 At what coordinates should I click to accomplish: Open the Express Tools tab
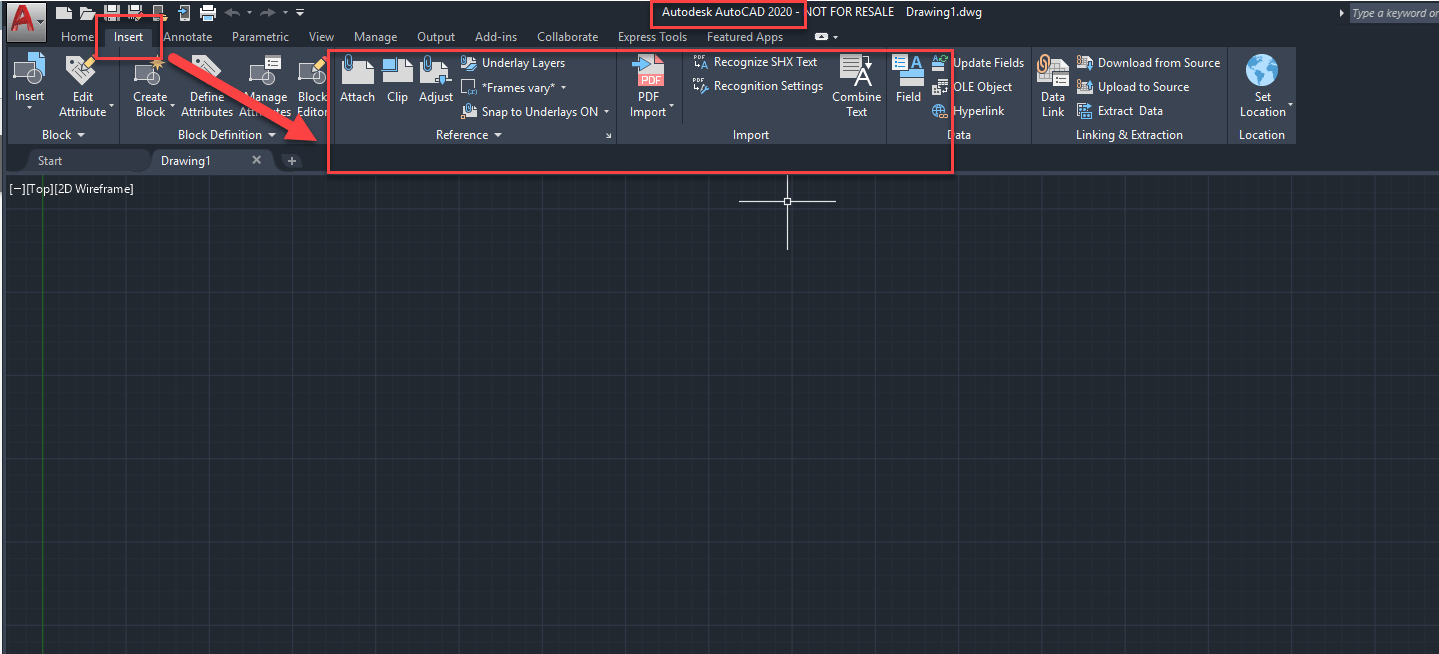pos(652,36)
